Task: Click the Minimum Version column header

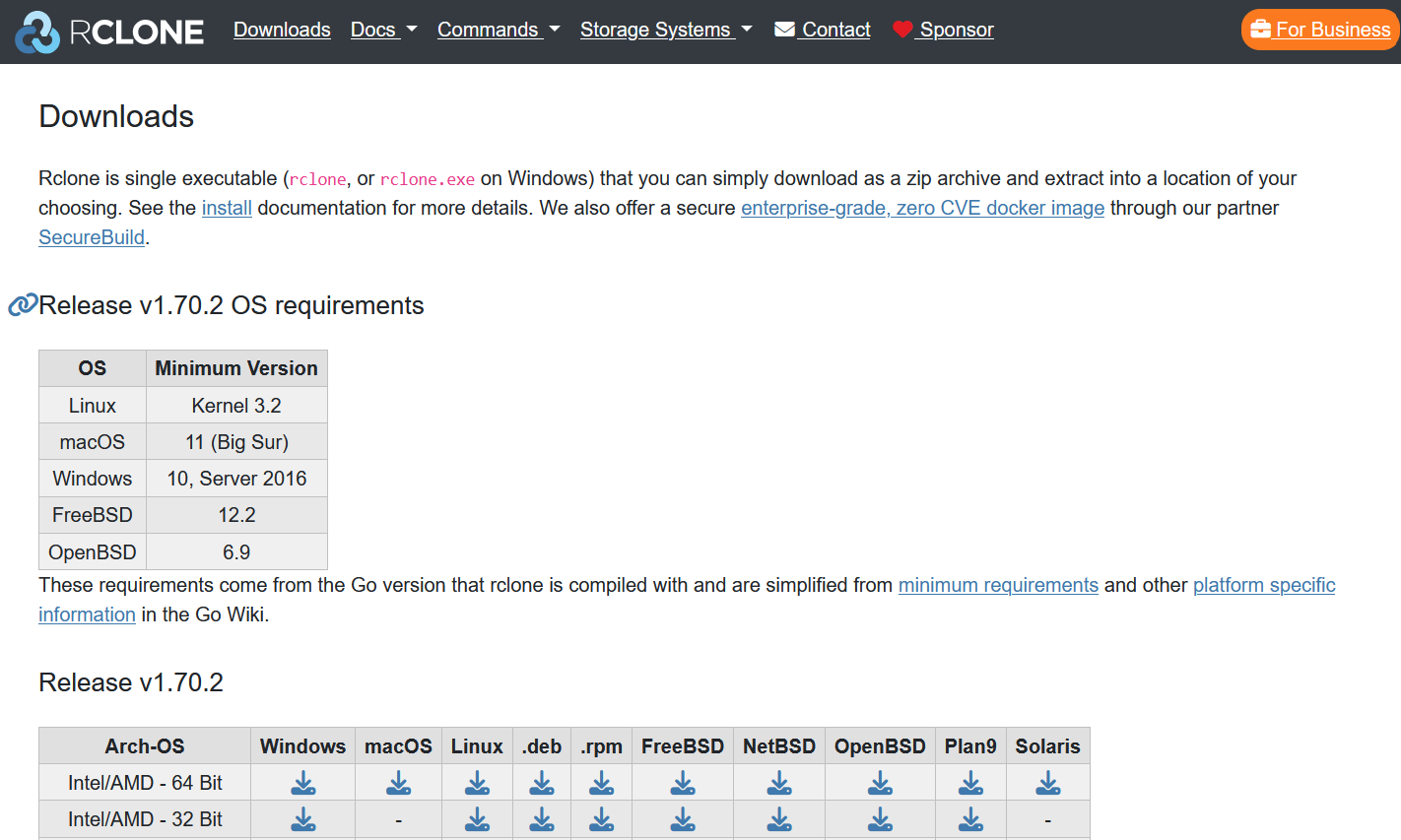Action: tap(236, 368)
